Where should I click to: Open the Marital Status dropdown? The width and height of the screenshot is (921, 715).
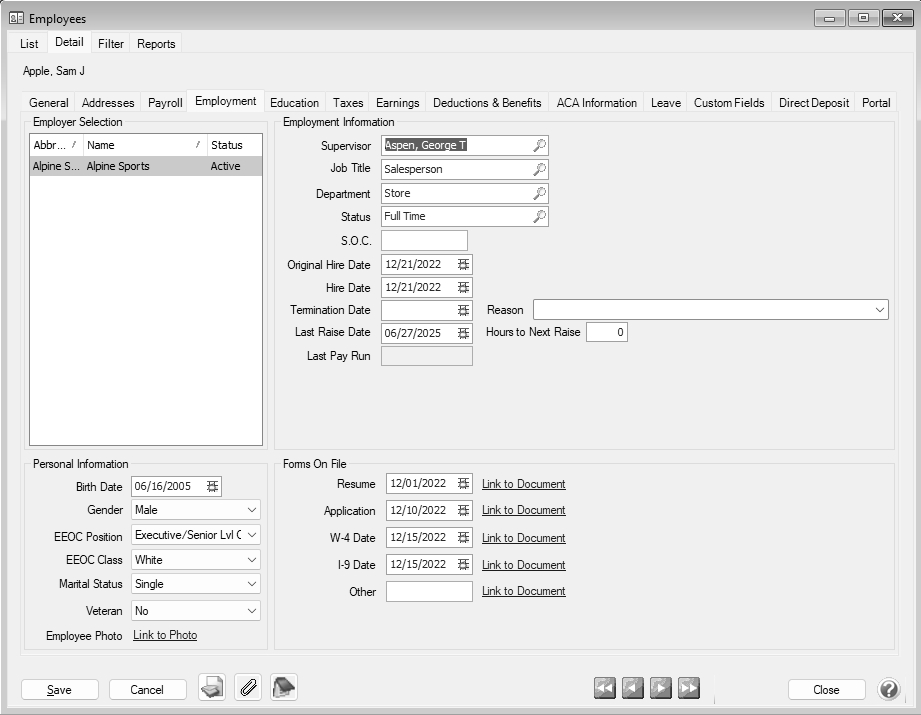[x=252, y=584]
